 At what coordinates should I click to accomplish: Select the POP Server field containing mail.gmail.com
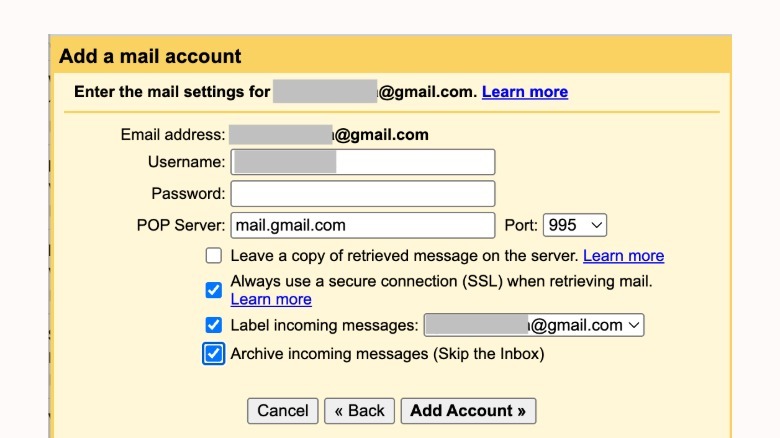coord(363,225)
